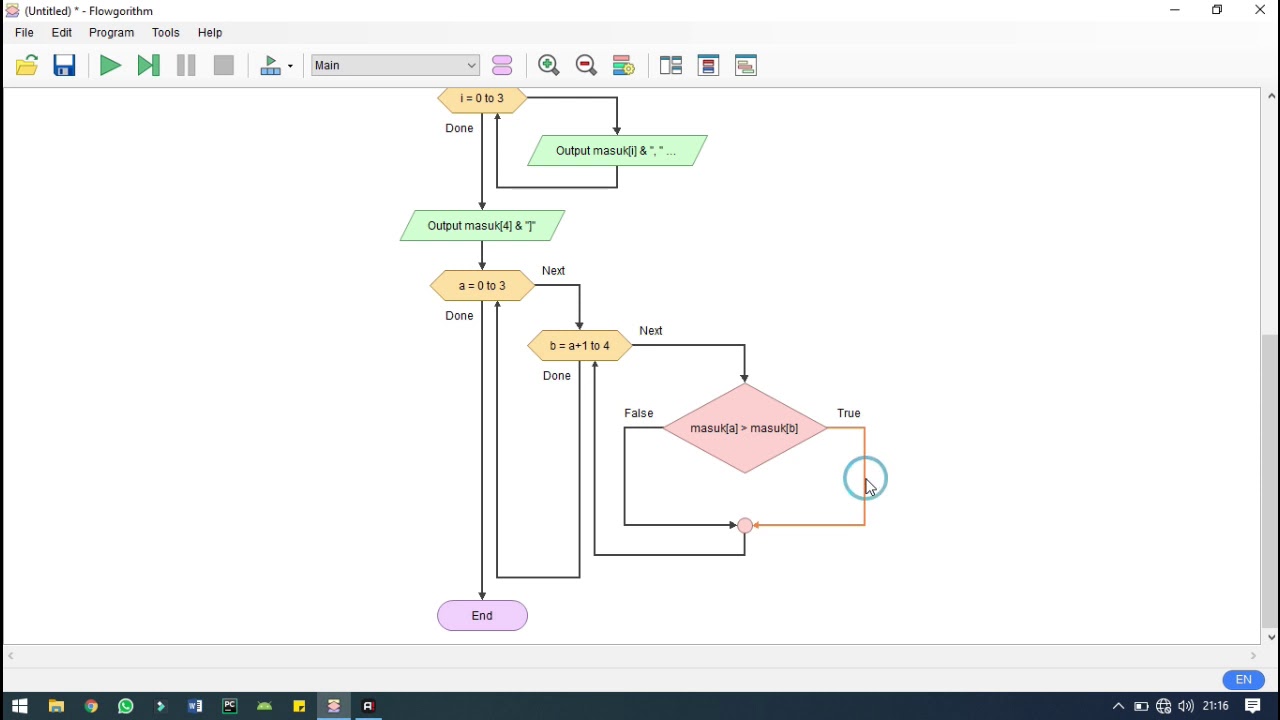Click the run speed icon in the toolbar

point(270,66)
